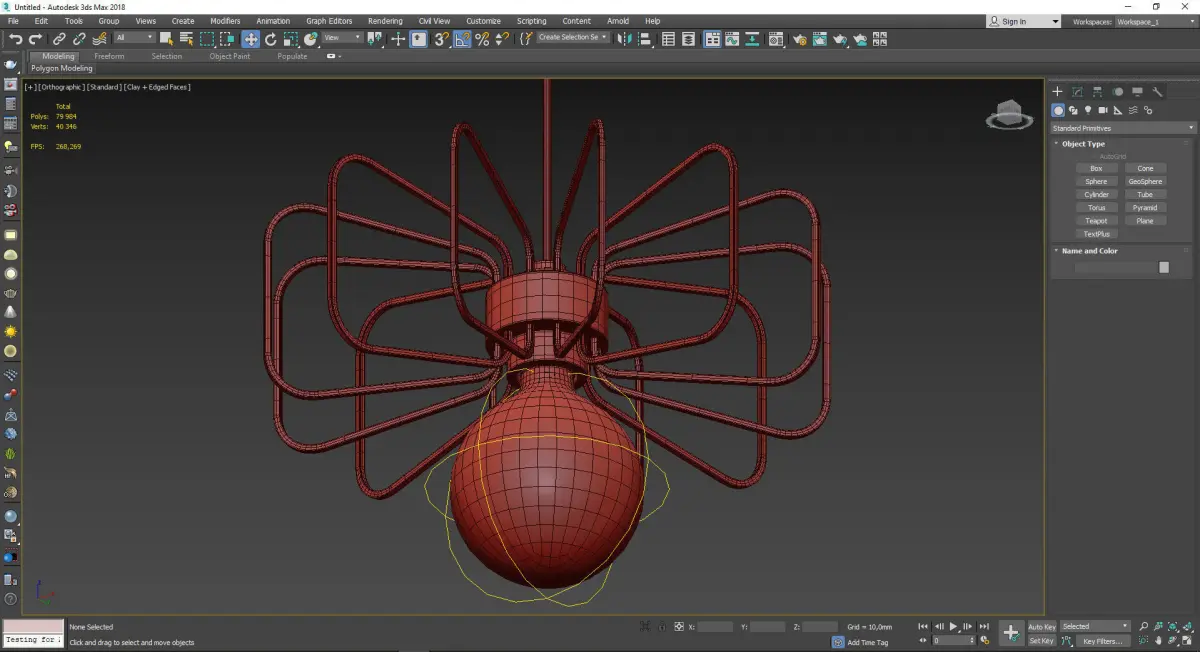Viewport: 1200px width, 652px height.
Task: Click the Select and Rotate tool
Action: pyautogui.click(x=271, y=39)
